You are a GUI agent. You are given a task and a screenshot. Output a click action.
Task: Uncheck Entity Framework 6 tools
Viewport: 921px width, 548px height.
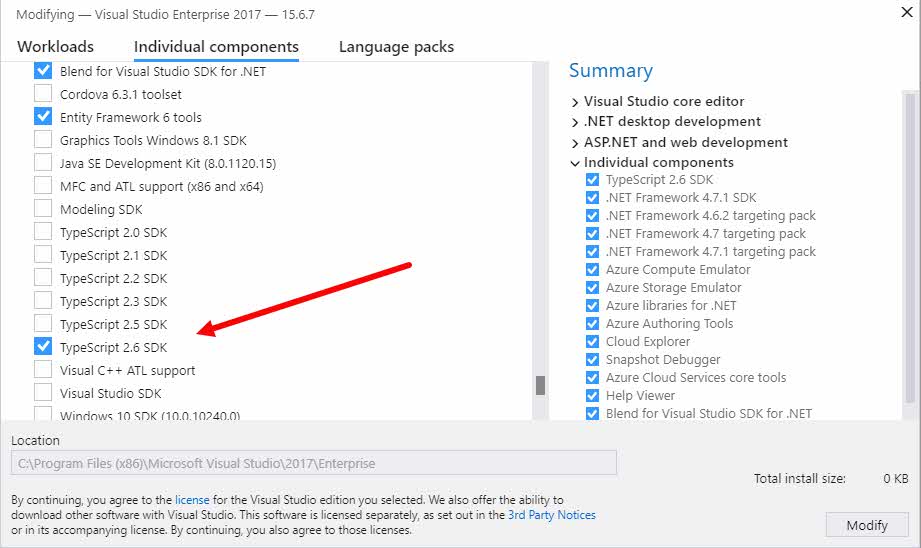43,116
